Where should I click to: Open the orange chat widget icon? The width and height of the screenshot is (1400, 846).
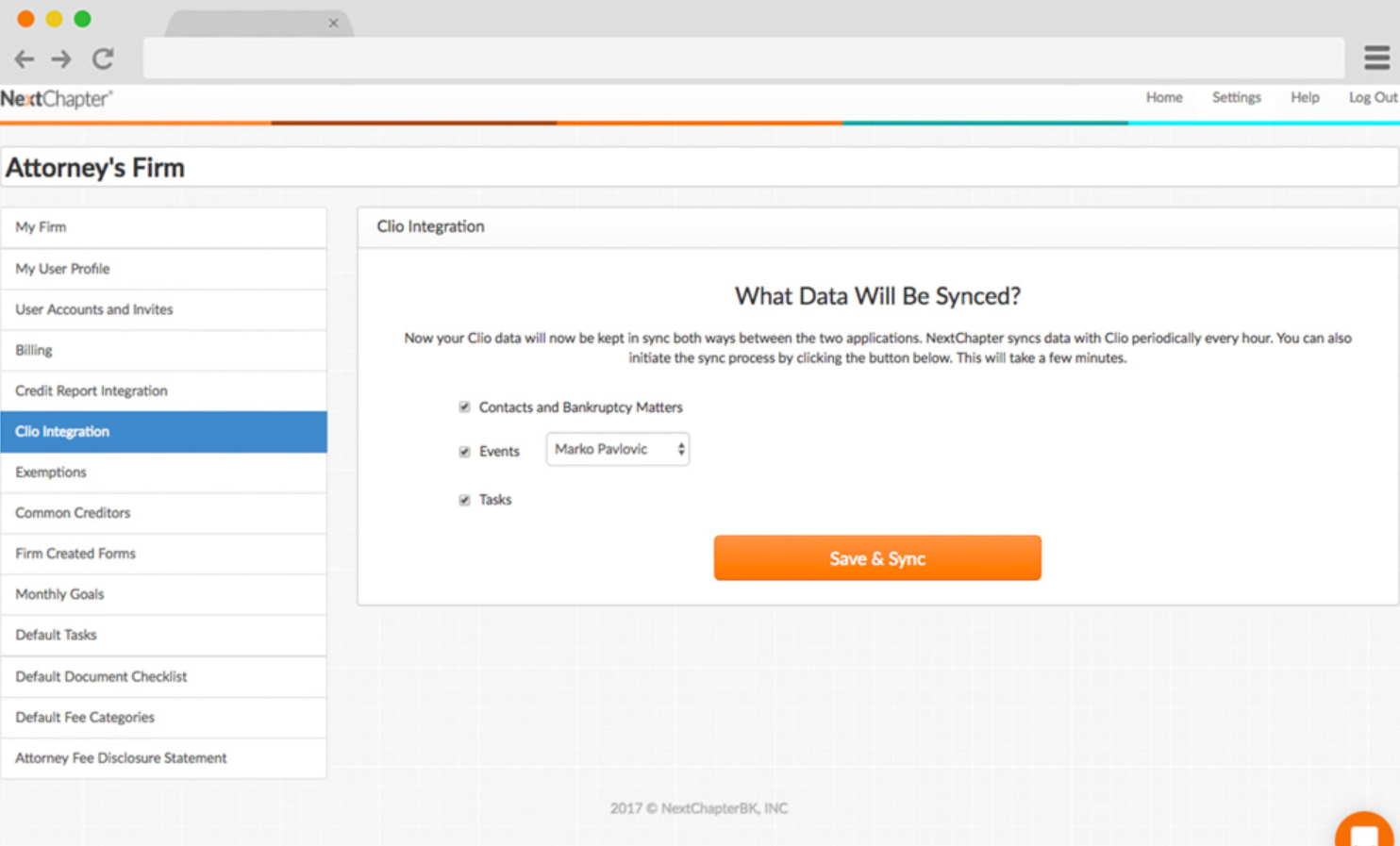(x=1364, y=830)
